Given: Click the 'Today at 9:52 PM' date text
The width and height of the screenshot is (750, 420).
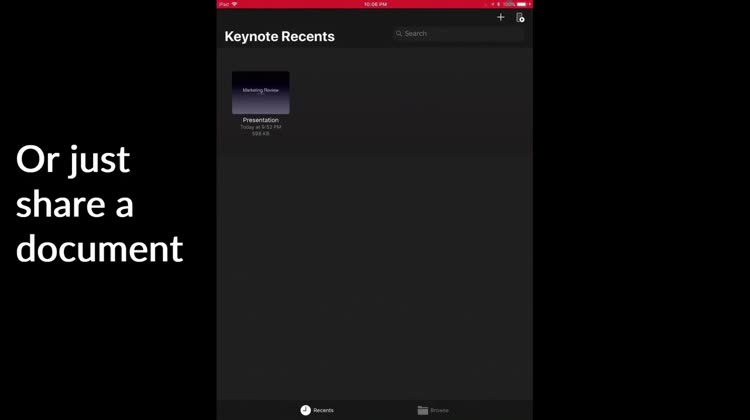Looking at the screenshot, I should [x=261, y=127].
